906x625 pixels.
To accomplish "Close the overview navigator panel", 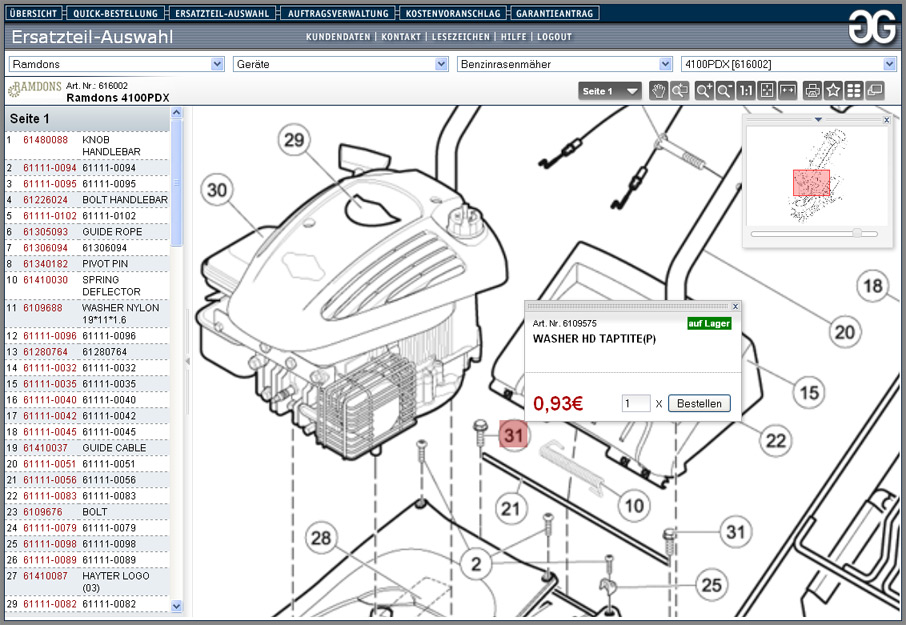I will coord(886,120).
